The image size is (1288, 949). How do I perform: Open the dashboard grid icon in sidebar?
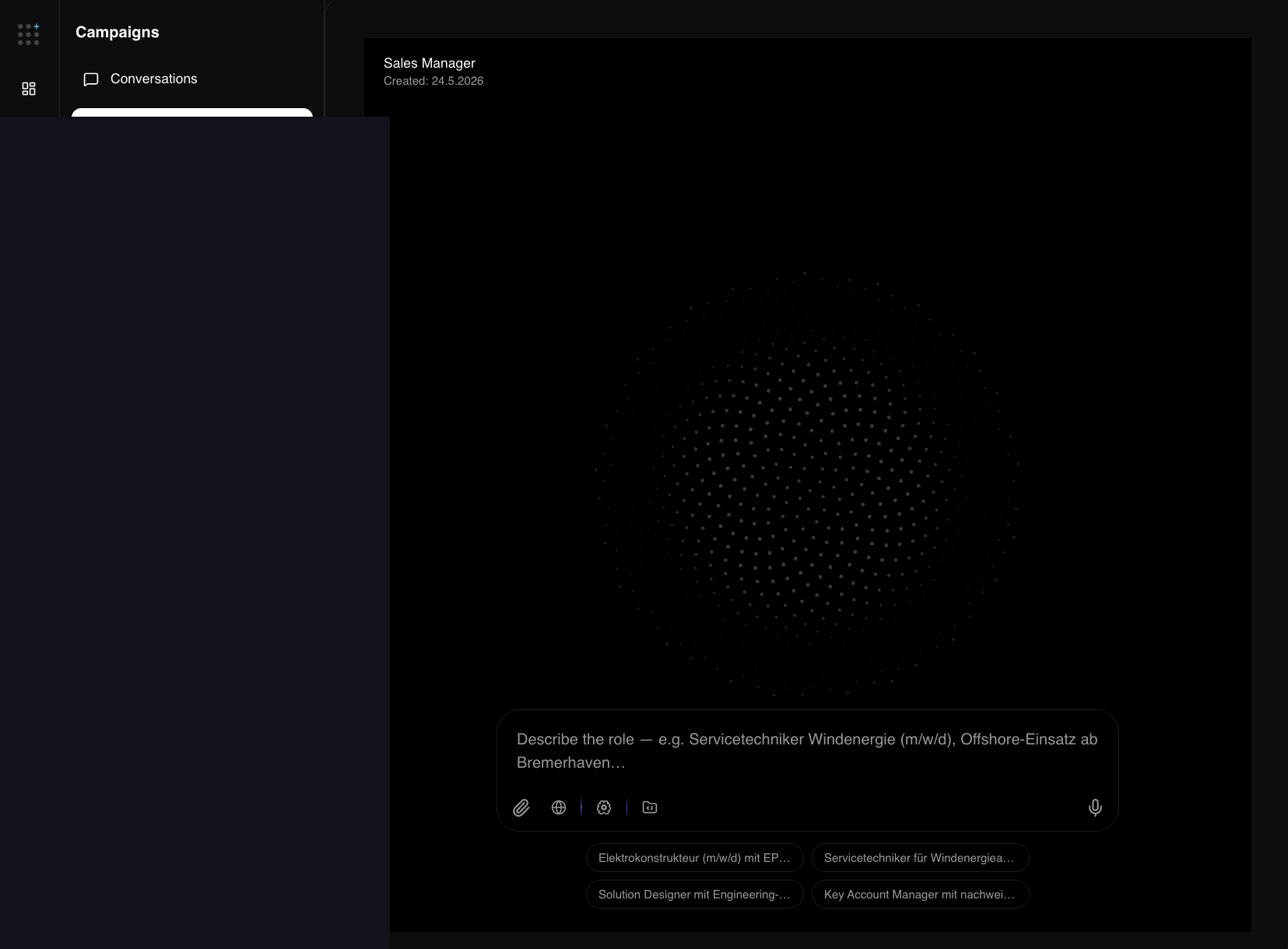point(29,89)
